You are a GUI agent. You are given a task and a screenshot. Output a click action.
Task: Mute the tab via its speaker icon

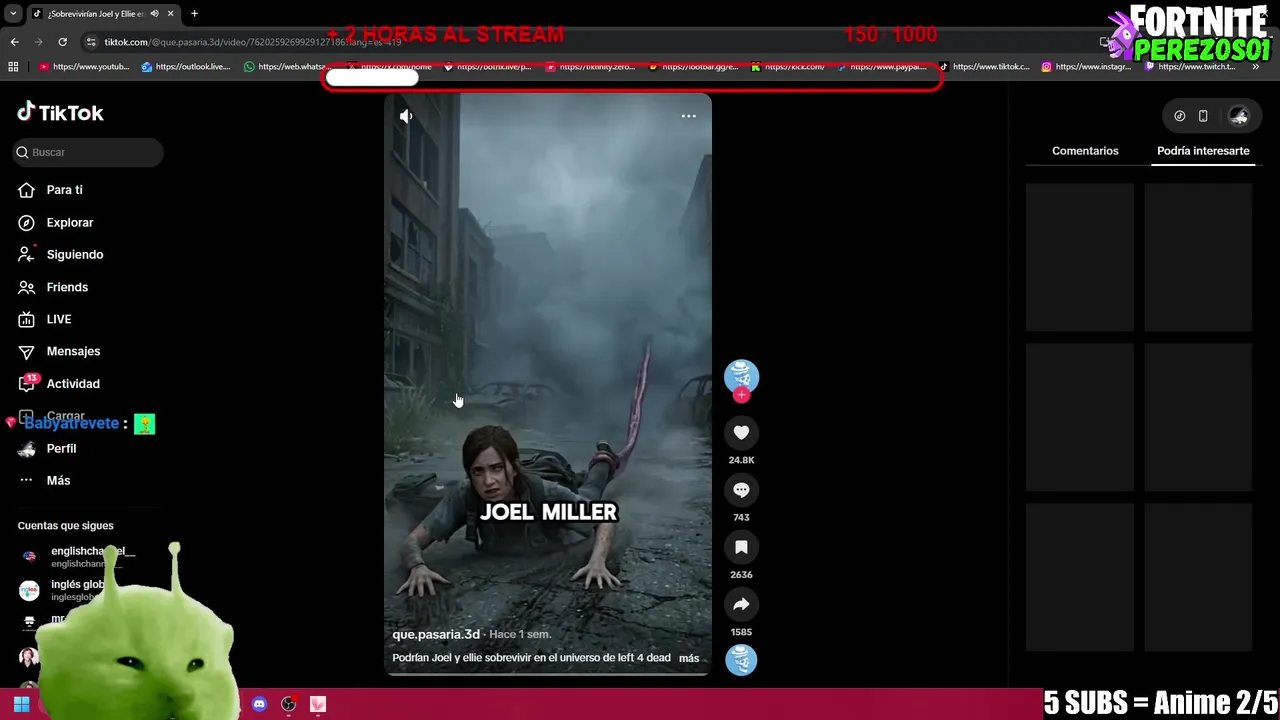154,14
